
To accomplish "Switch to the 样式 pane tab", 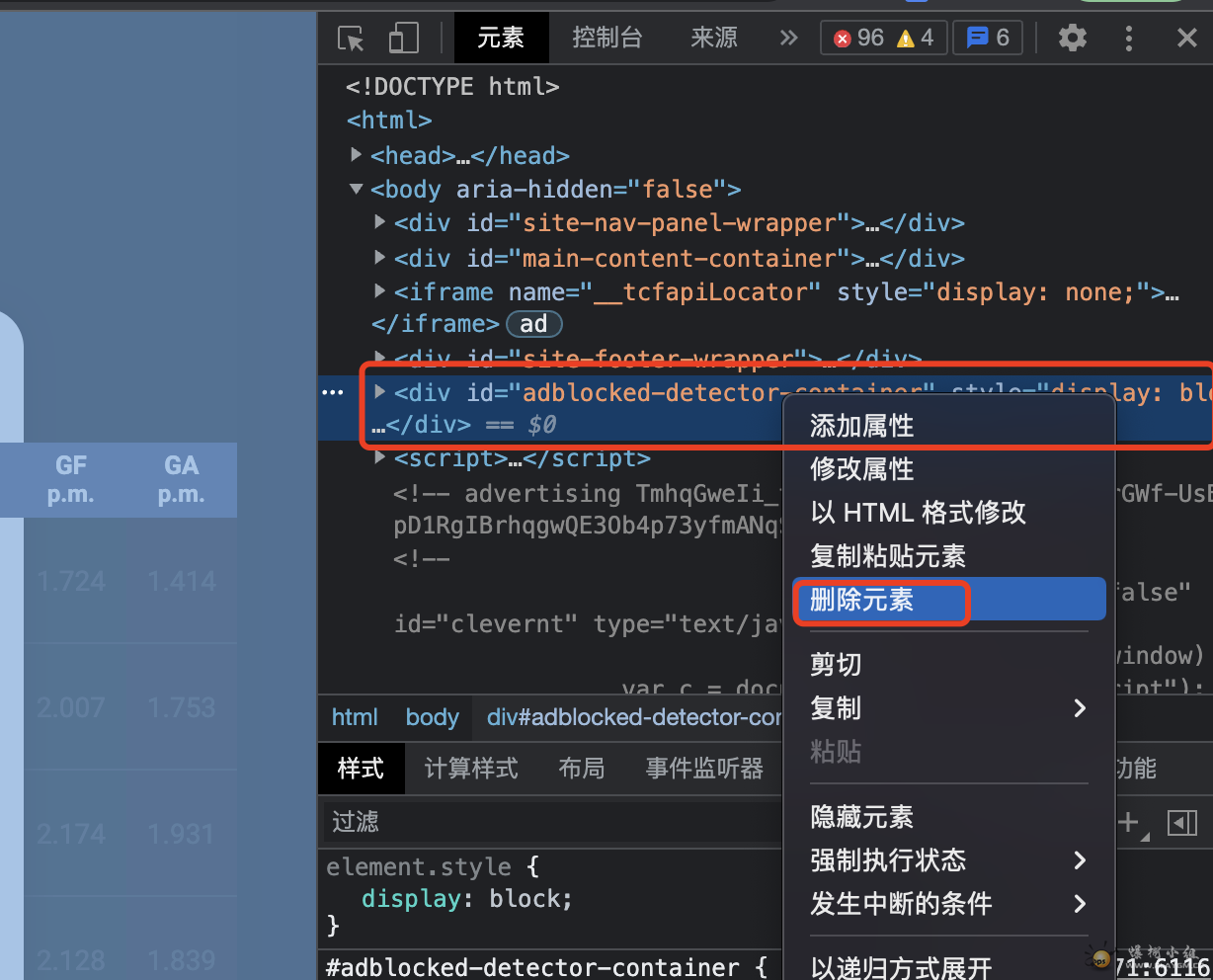I will click(x=361, y=769).
